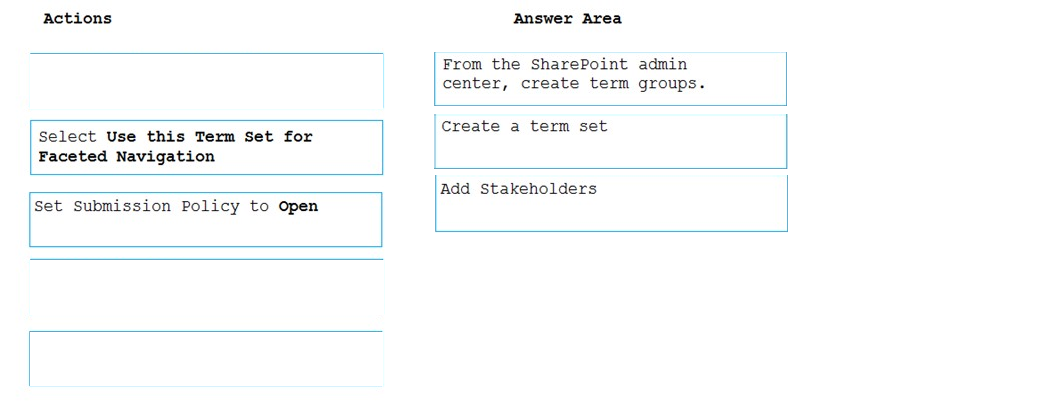The image size is (1039, 405).
Task: Click the word 'Stakeholders'
Action: point(538,189)
